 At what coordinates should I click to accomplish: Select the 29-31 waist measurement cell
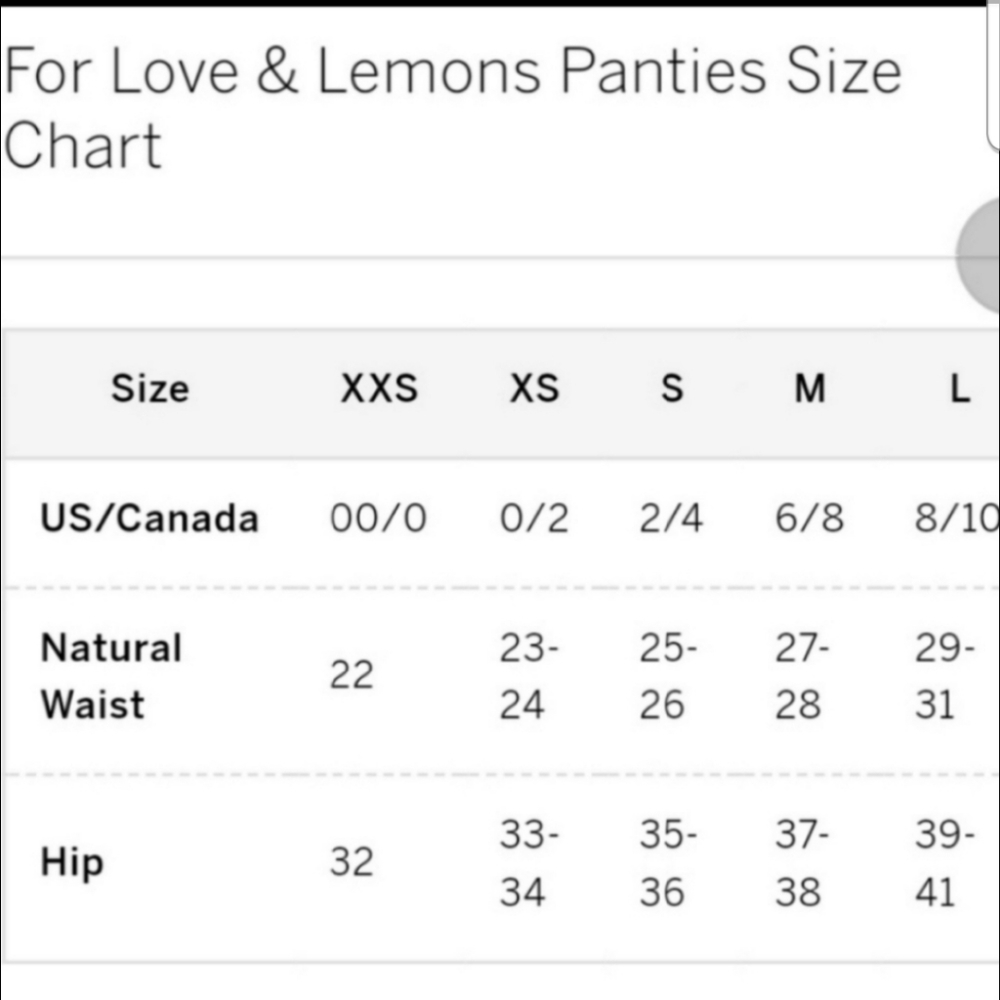tap(944, 677)
